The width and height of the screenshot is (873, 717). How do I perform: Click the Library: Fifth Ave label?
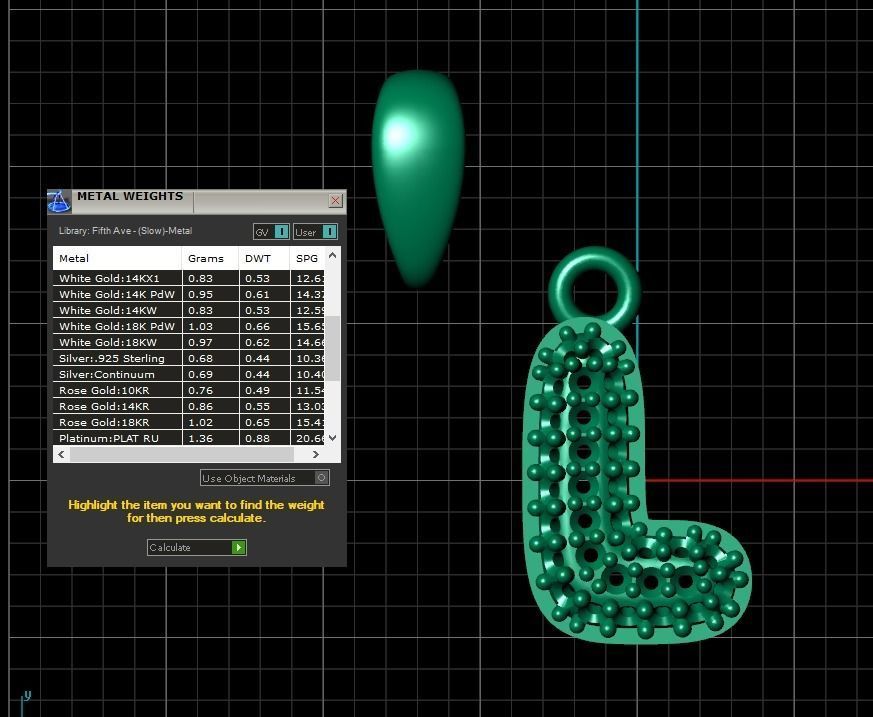click(x=125, y=230)
